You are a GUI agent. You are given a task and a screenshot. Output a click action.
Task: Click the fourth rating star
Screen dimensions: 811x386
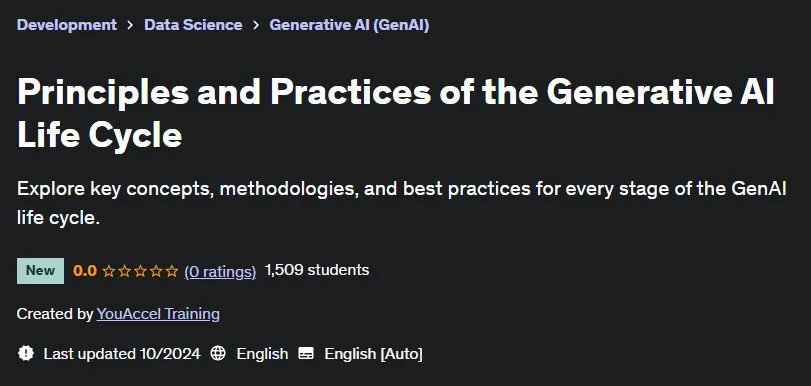pyautogui.click(x=156, y=271)
